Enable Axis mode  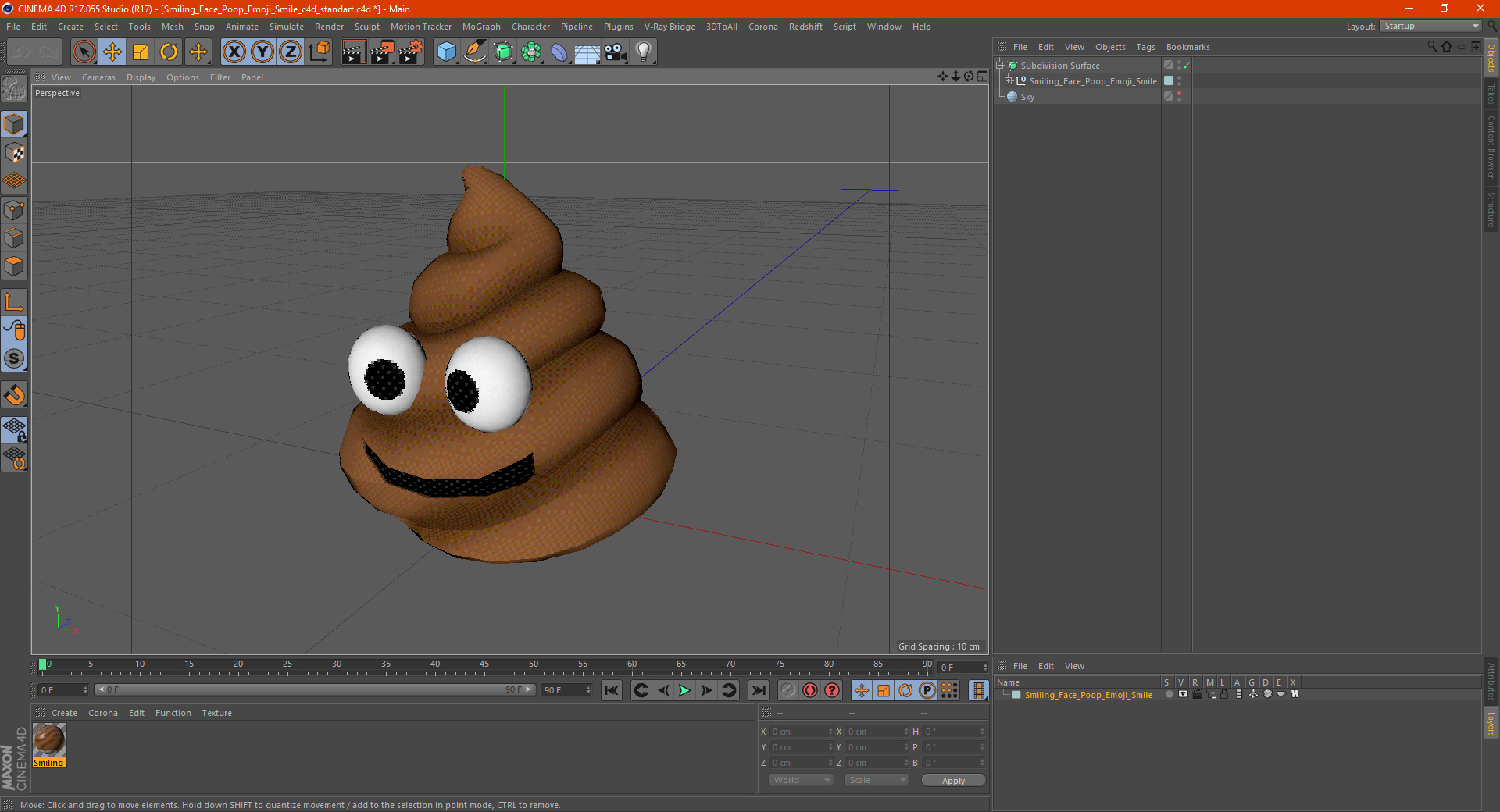14,302
